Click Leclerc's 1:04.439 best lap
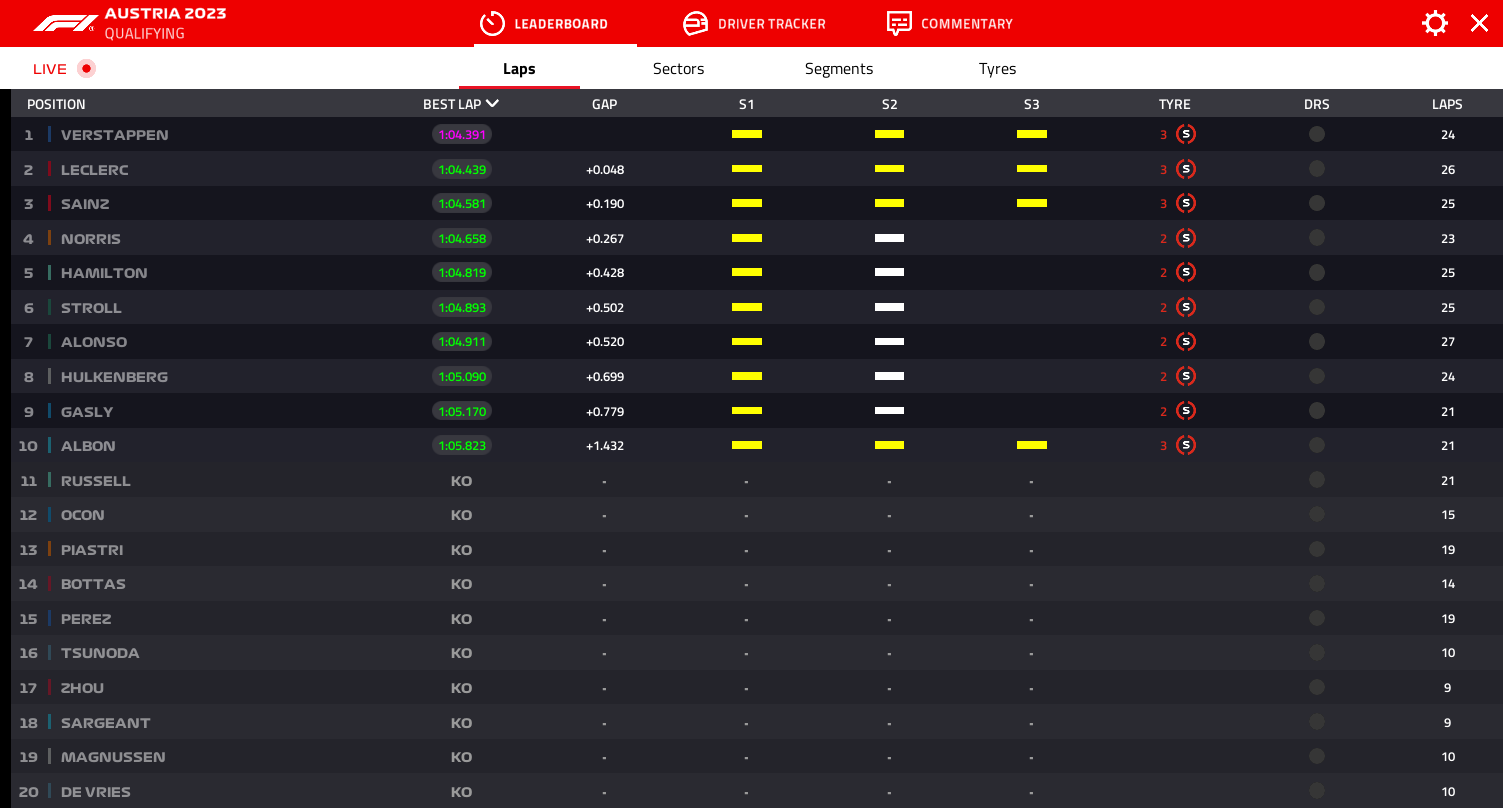The height and width of the screenshot is (808, 1503). 462,169
